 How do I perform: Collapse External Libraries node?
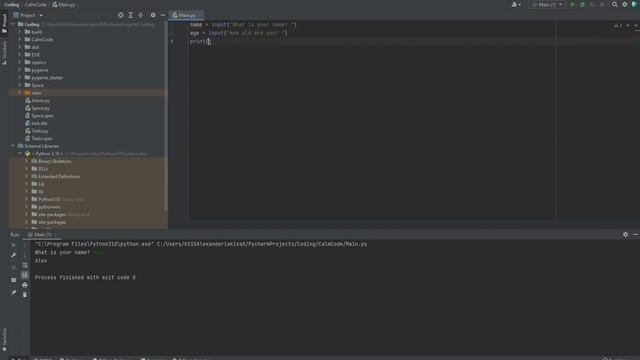(13, 146)
